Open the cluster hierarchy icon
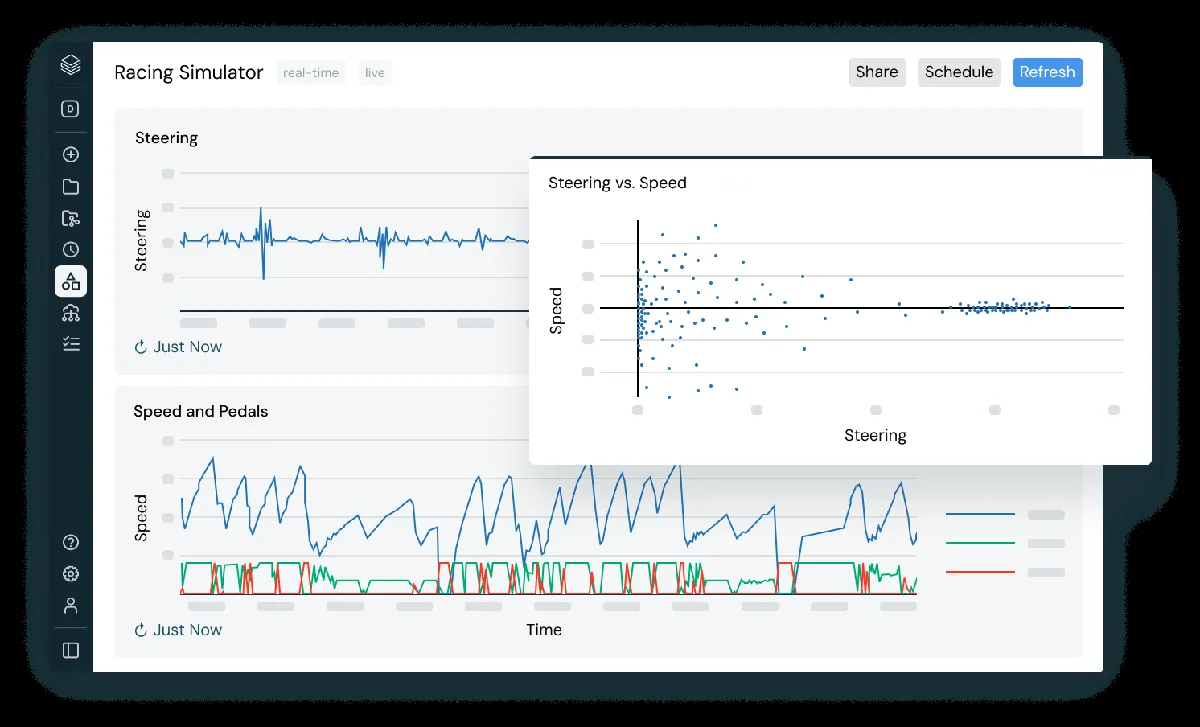The width and height of the screenshot is (1200, 727). coord(70,313)
